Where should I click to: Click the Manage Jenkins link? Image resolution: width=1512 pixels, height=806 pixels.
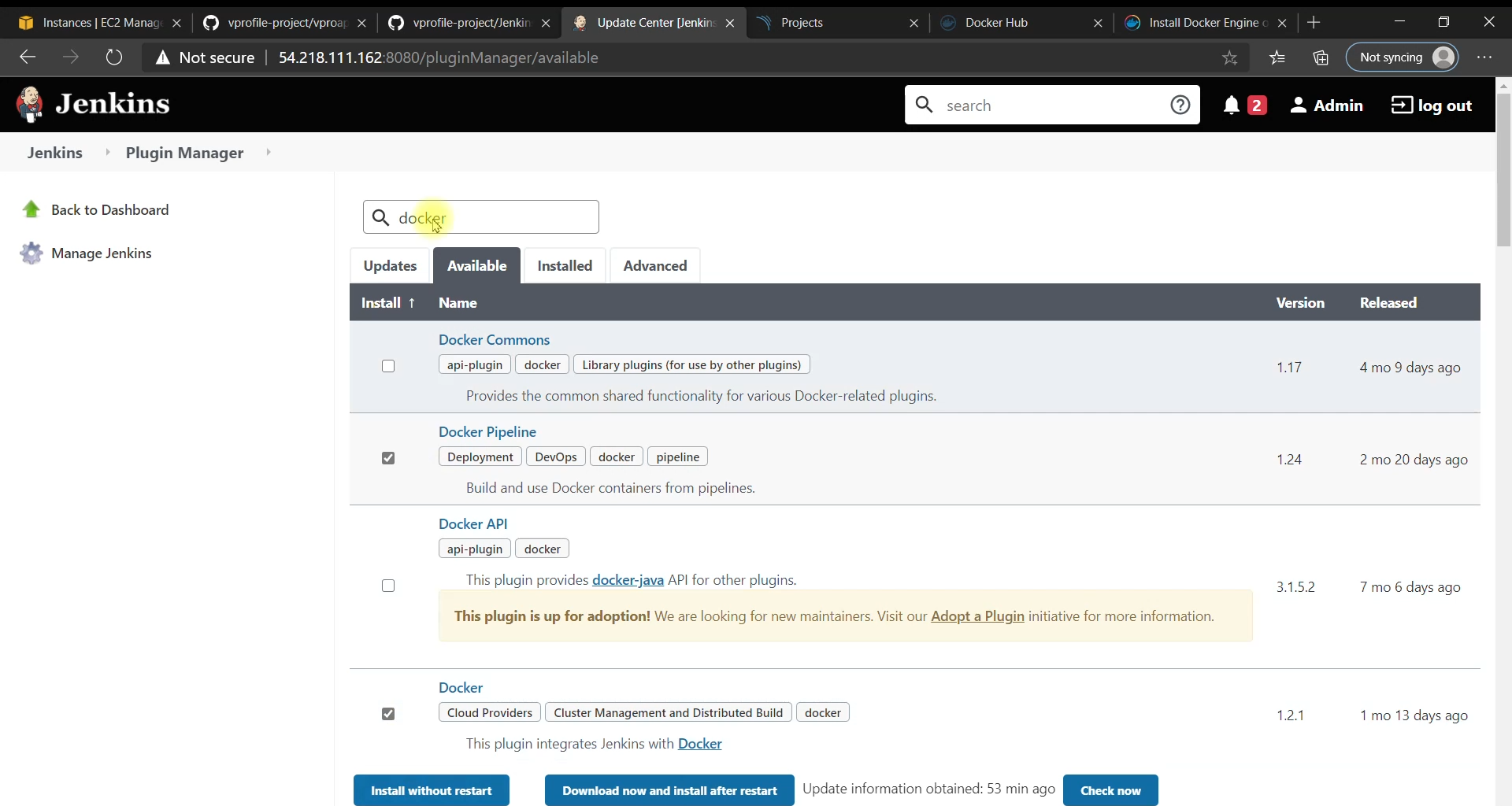coord(102,253)
